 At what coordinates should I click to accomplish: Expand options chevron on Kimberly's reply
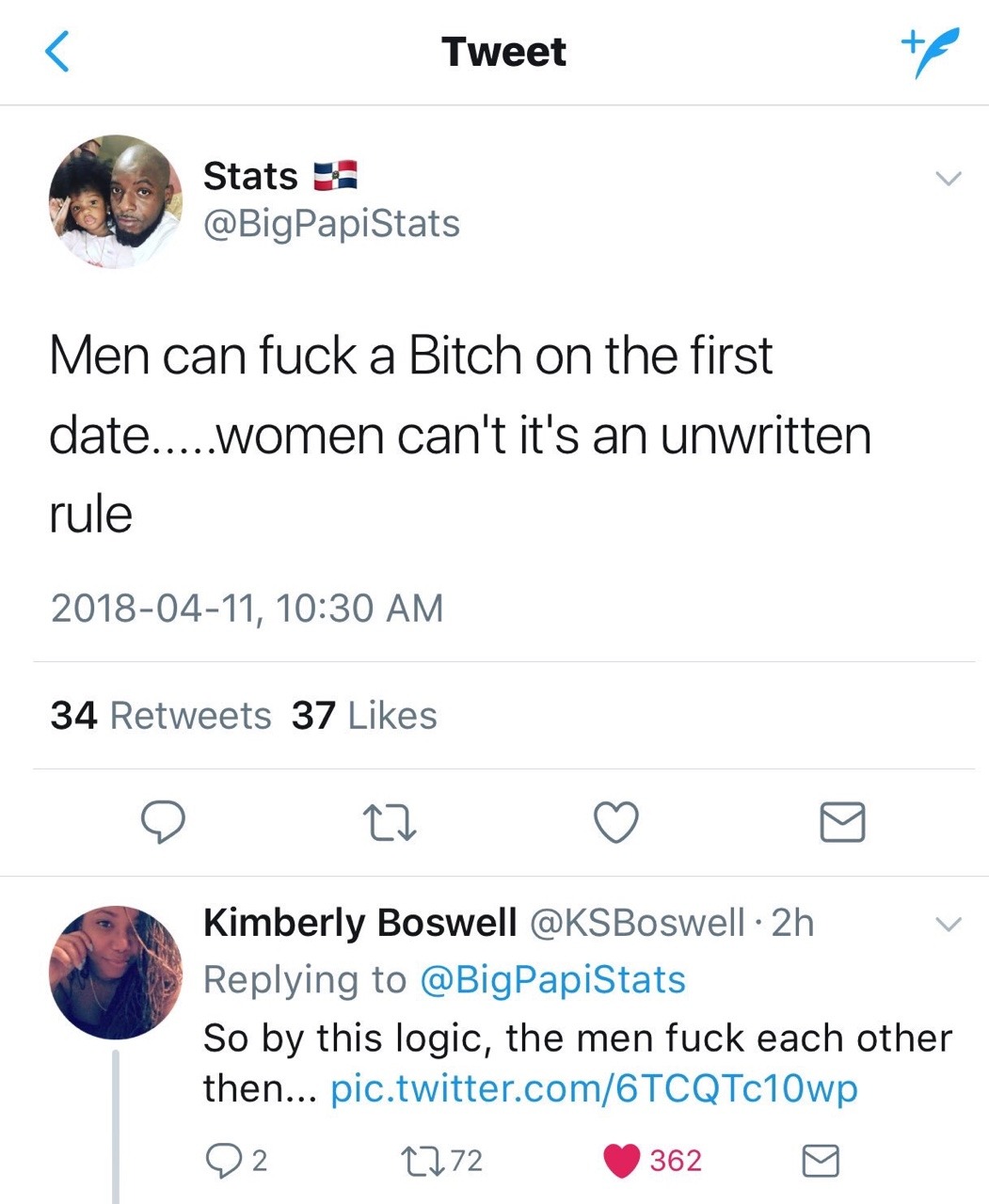tap(949, 925)
